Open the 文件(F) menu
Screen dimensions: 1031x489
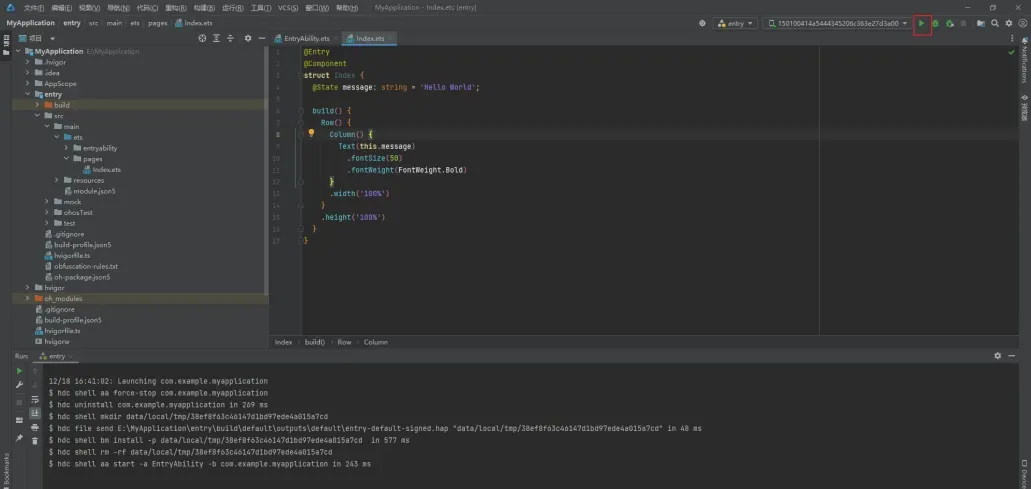pos(34,8)
